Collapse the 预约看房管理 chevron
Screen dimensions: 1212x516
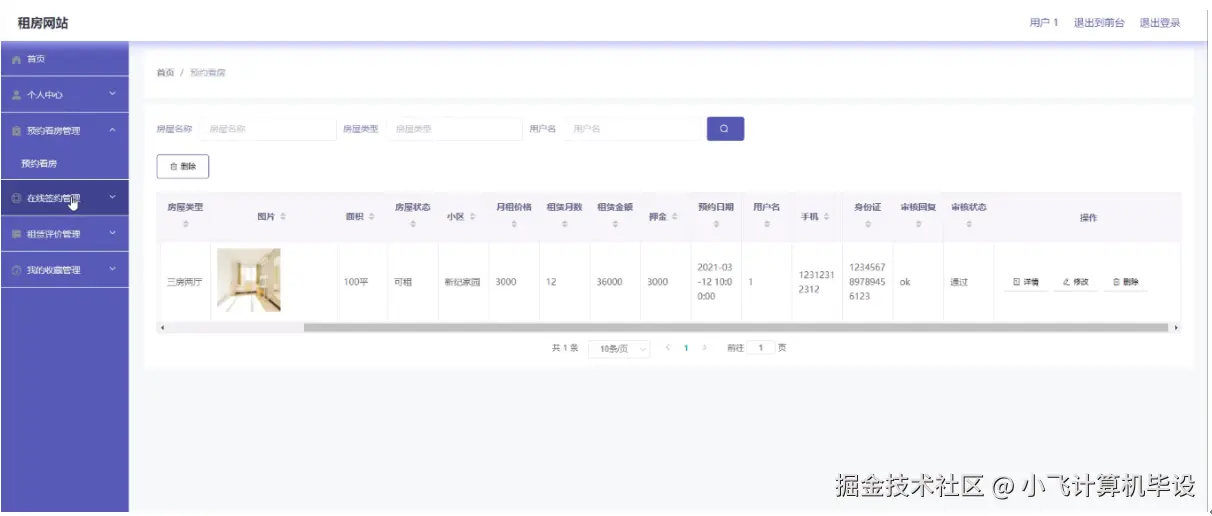(x=113, y=131)
